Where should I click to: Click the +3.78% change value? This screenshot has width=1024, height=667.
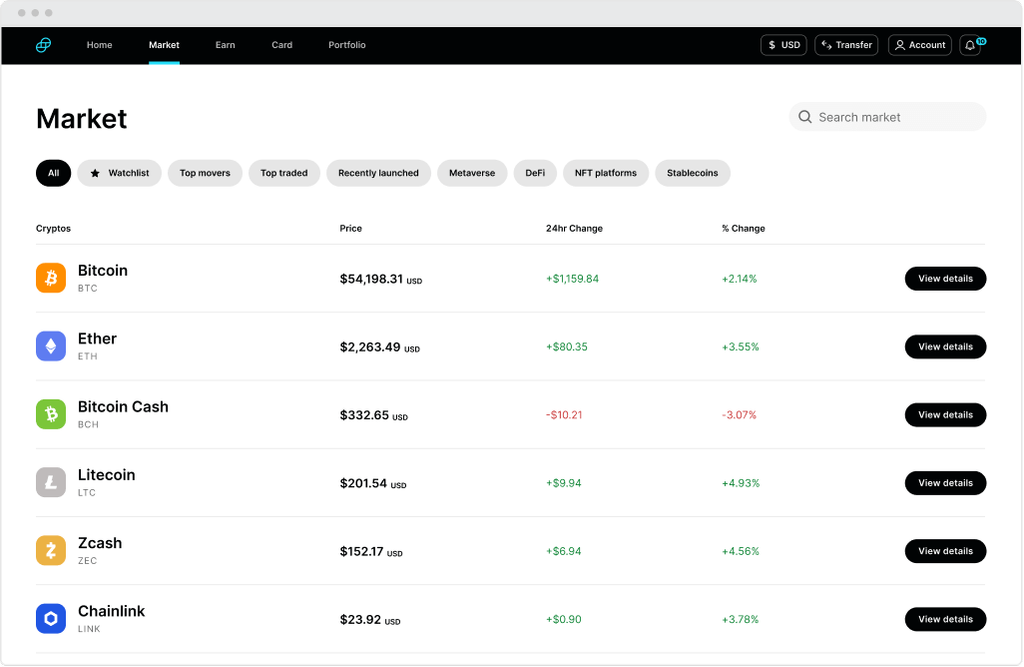741,619
